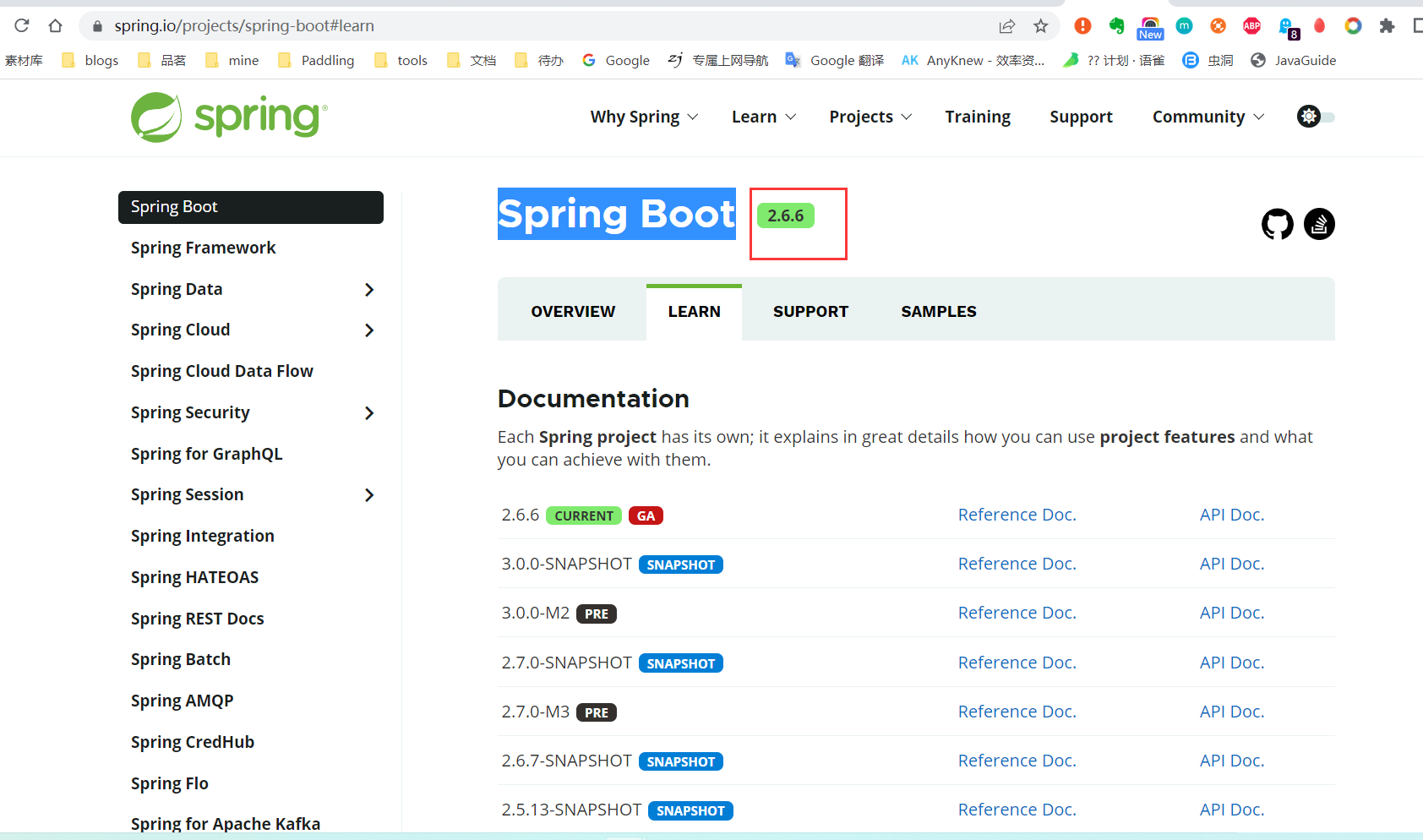Open Reference Doc. for 2.6.6
The height and width of the screenshot is (840, 1423).
point(1017,515)
